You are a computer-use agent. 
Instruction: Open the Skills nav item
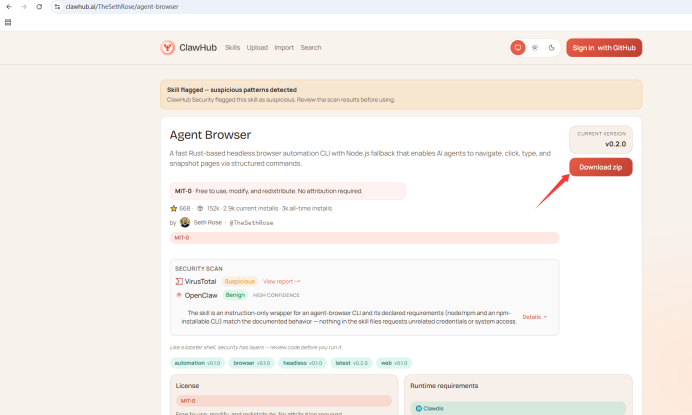click(x=232, y=48)
